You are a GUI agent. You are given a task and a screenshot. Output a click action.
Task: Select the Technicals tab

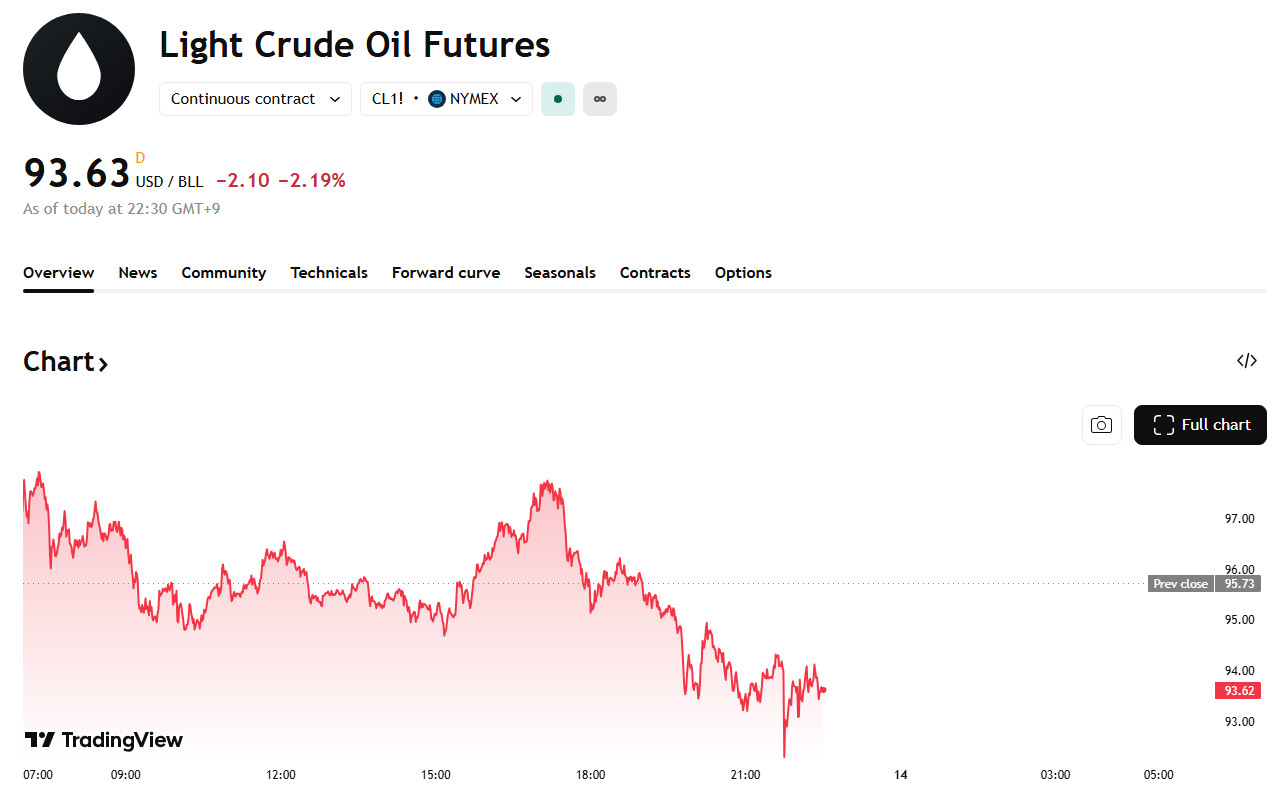tap(329, 273)
